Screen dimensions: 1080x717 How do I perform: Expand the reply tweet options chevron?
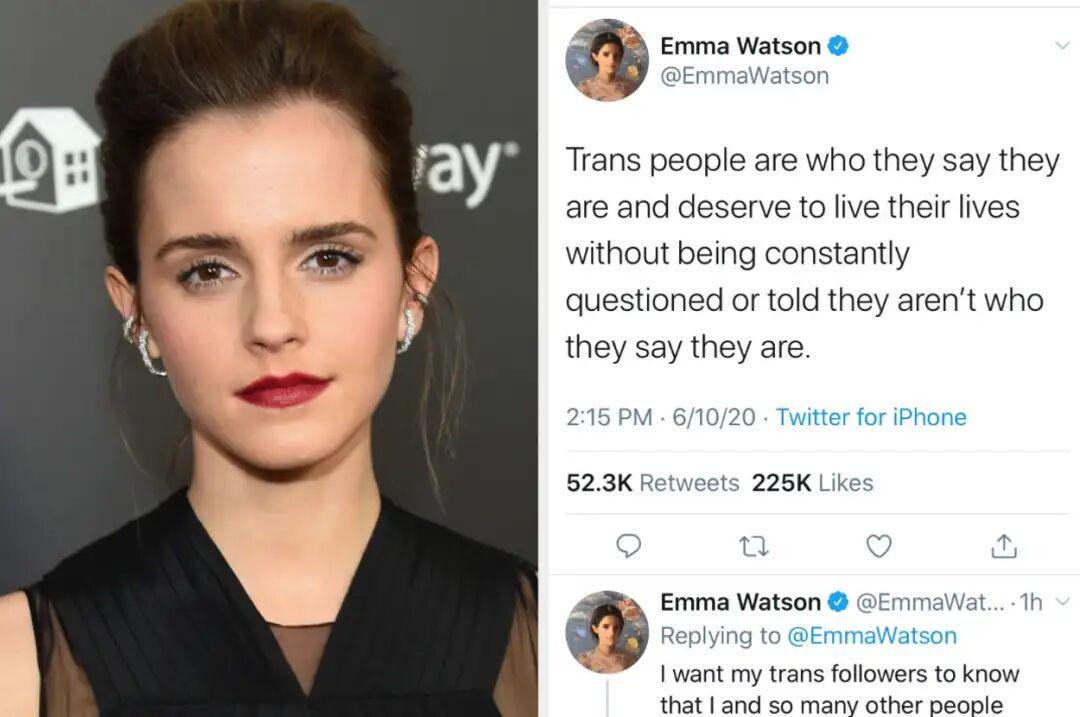pyautogui.click(x=1063, y=602)
